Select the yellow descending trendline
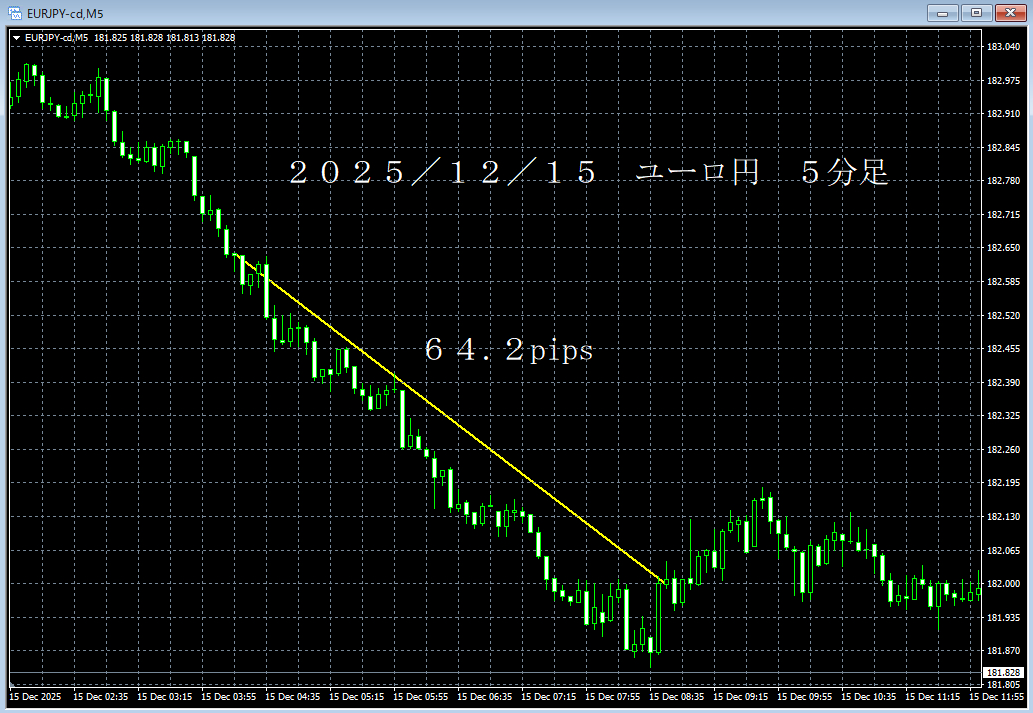This screenshot has width=1033, height=713. [460, 424]
